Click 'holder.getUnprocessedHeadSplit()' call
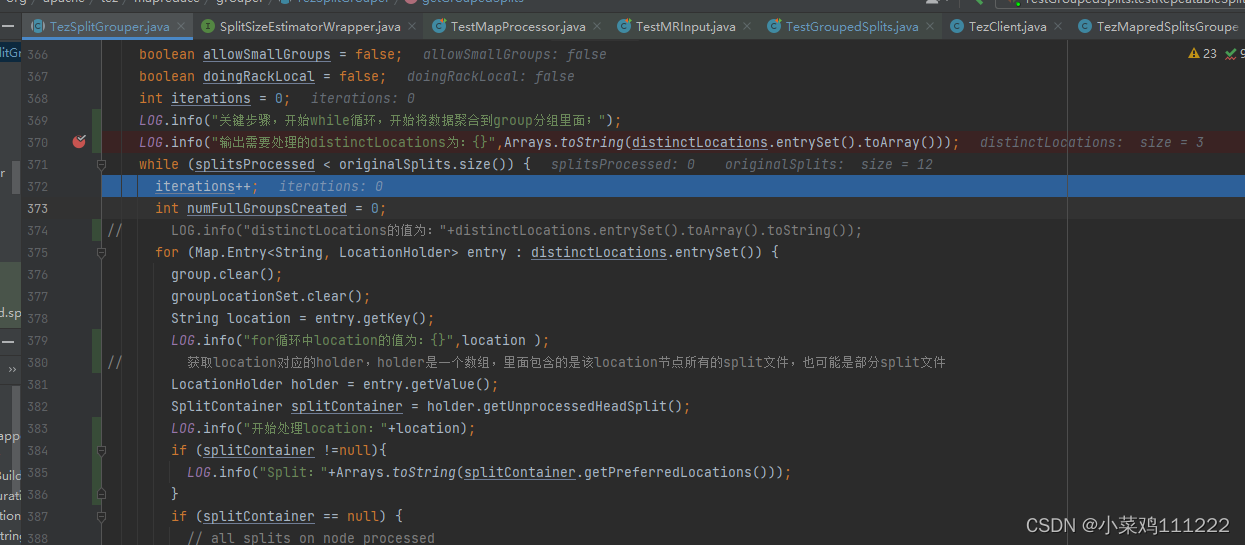Screen dimensions: 1245x545 pyautogui.click(x=557, y=406)
